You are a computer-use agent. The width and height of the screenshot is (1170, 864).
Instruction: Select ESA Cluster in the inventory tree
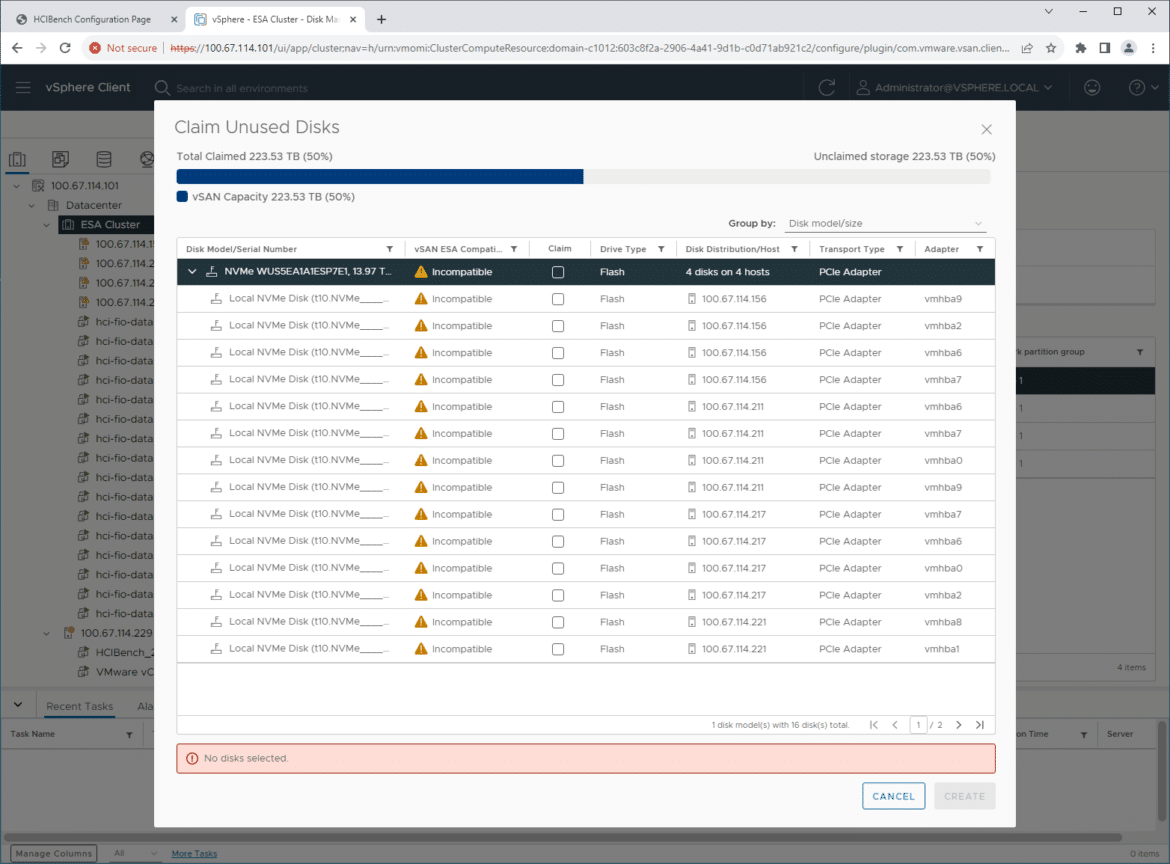coord(110,225)
